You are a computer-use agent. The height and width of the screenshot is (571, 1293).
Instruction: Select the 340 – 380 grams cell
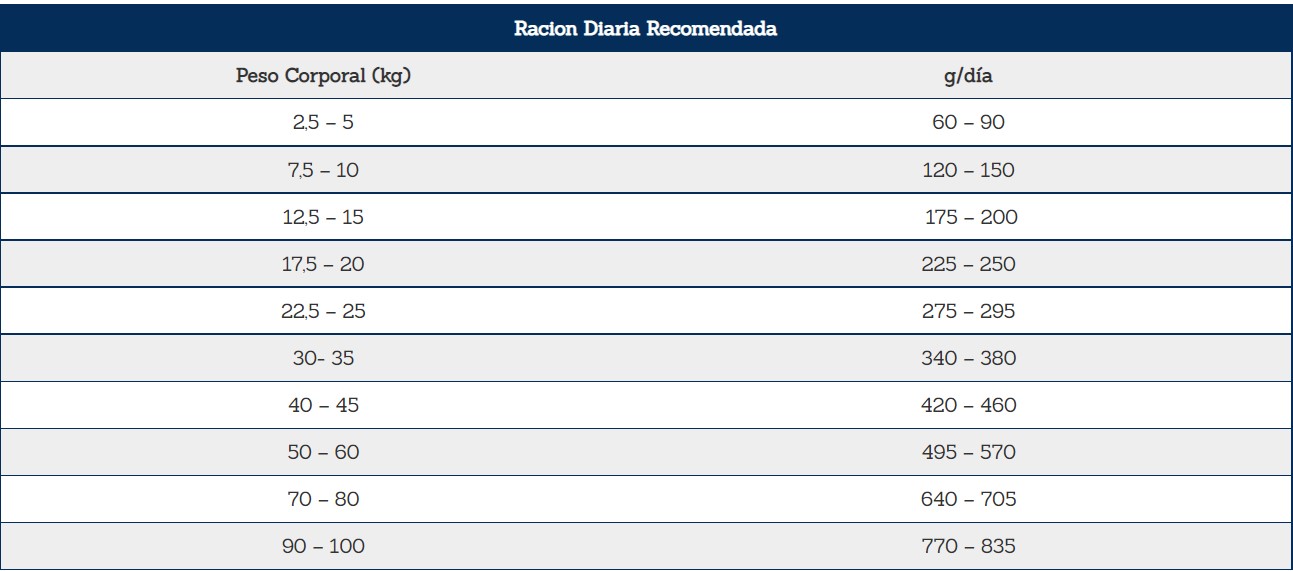968,358
